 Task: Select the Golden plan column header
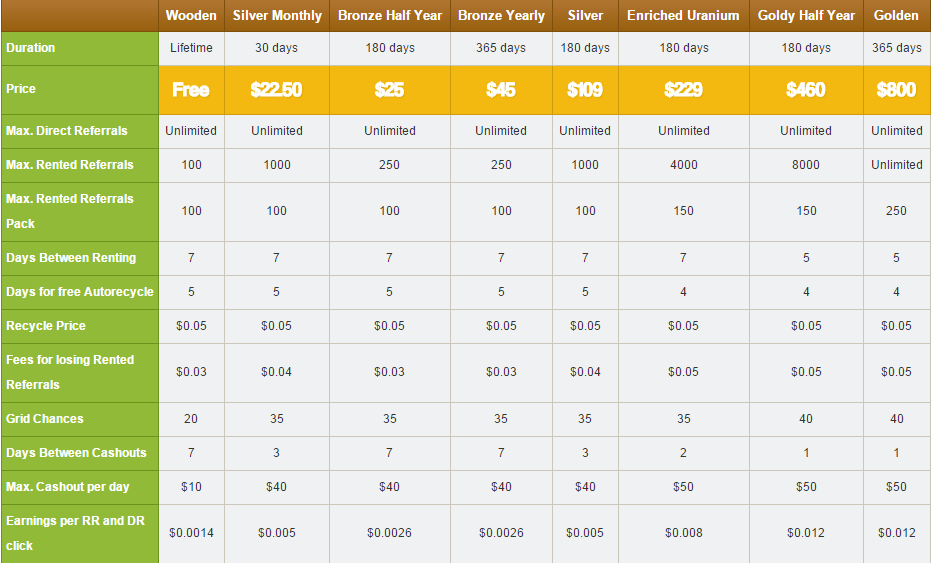click(897, 15)
